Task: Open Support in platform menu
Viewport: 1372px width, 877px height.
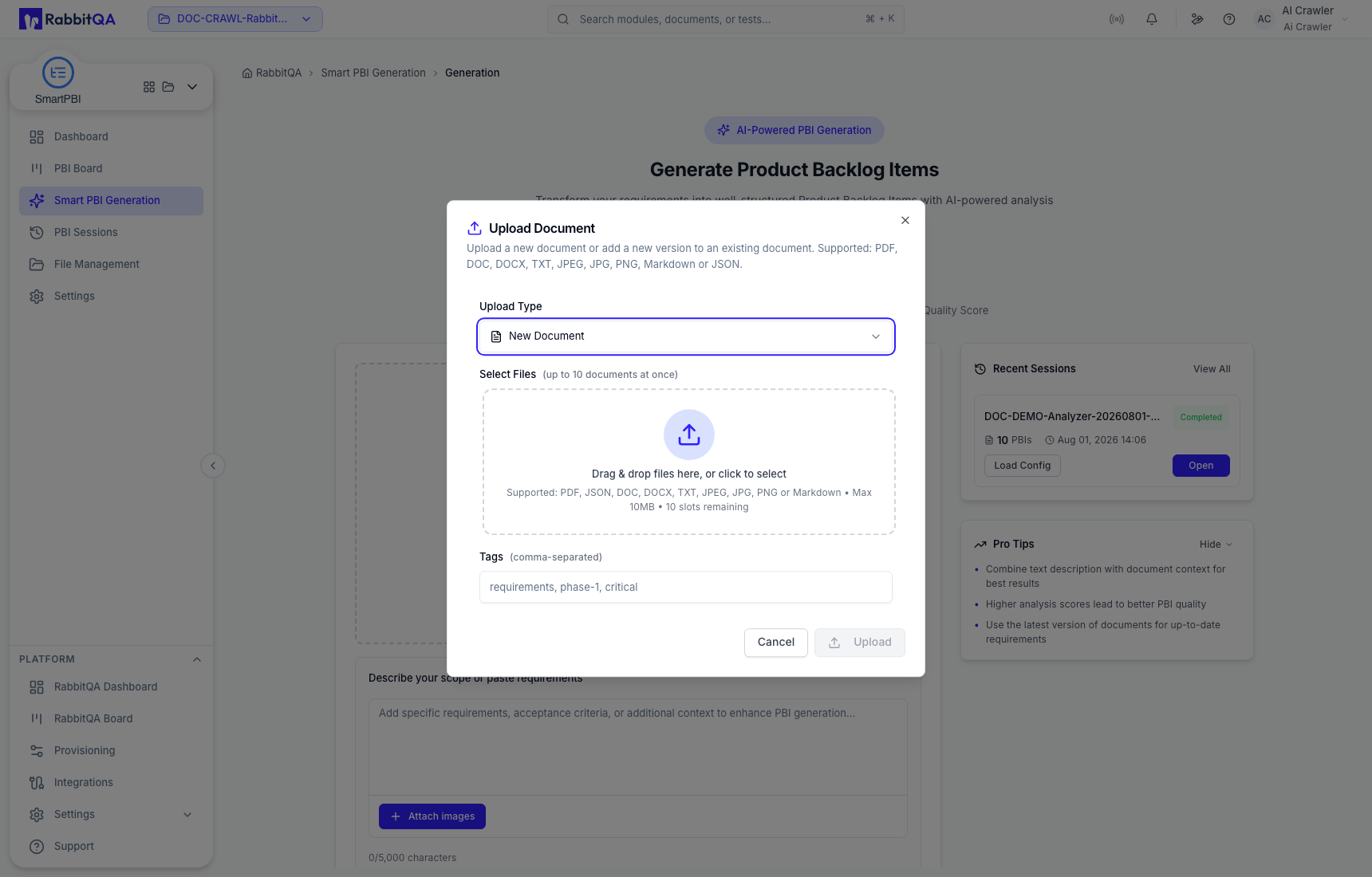Action: click(x=111, y=846)
